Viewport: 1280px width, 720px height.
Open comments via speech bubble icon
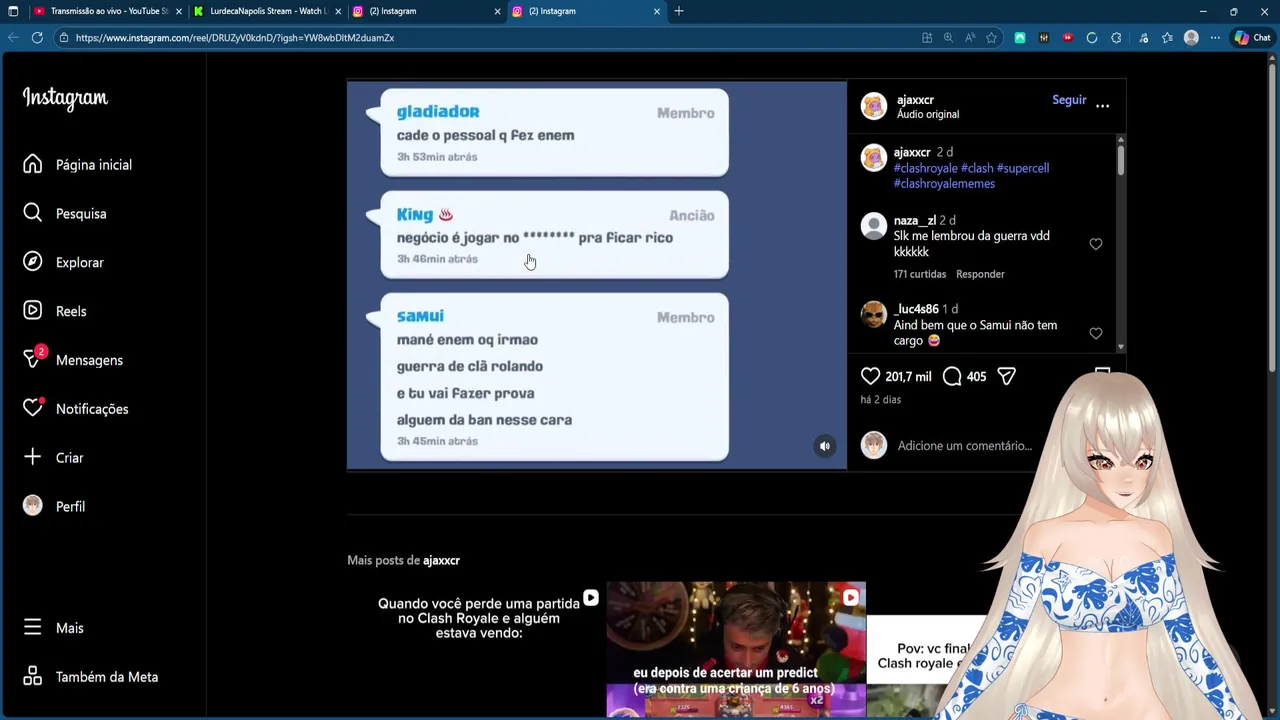pos(952,376)
